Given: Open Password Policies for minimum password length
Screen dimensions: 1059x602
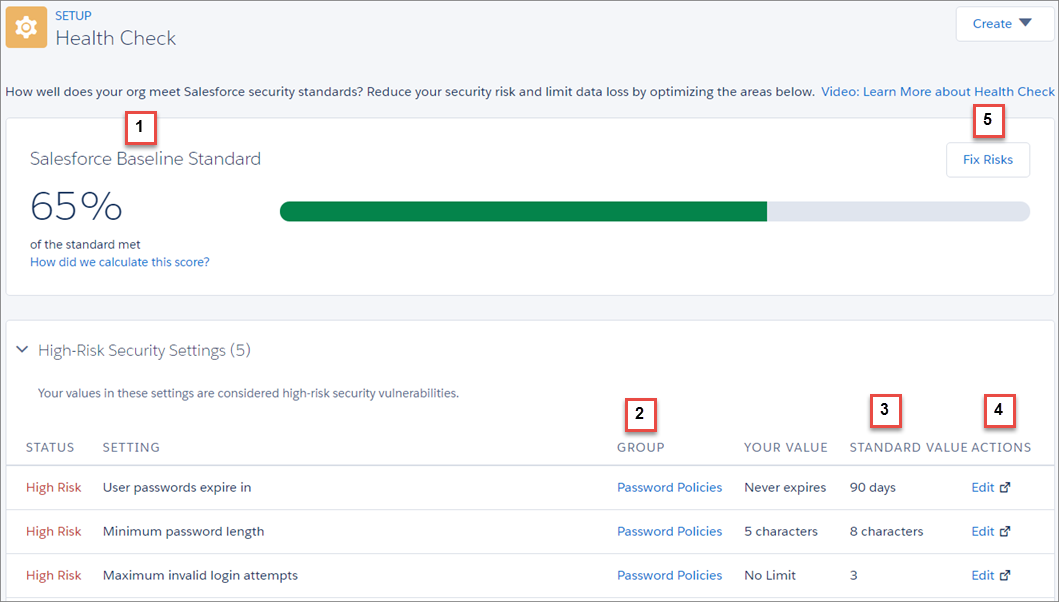Looking at the screenshot, I should pyautogui.click(x=669, y=531).
